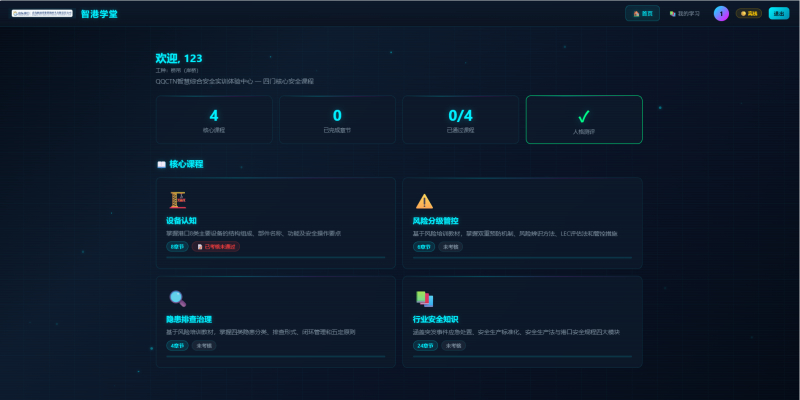Click the magnifying glass icon on 隐患排查治理 card
Screen dimensions: 800x400
click(x=178, y=298)
